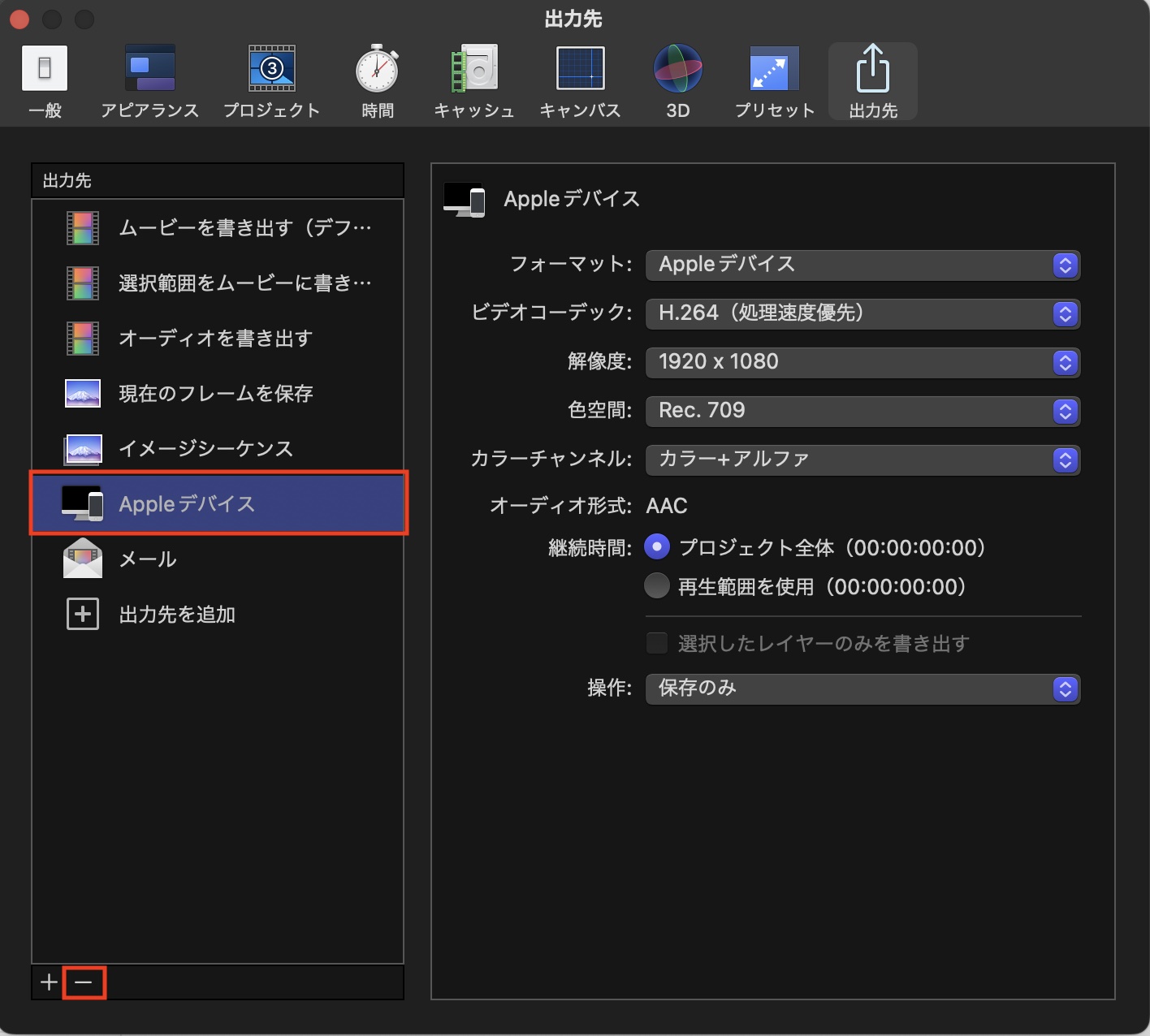Open the キャッシュ preferences pane icon
This screenshot has width=1150, height=1036.
(474, 68)
